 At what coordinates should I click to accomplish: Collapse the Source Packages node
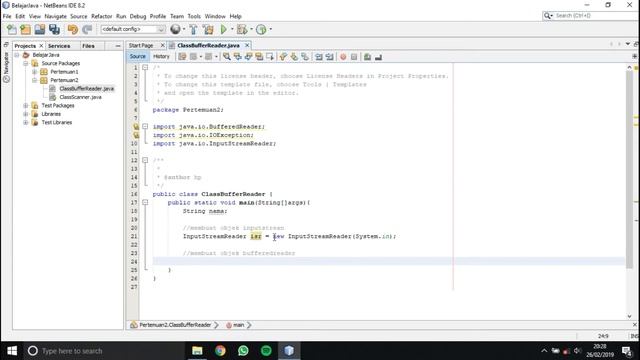click(x=26, y=63)
